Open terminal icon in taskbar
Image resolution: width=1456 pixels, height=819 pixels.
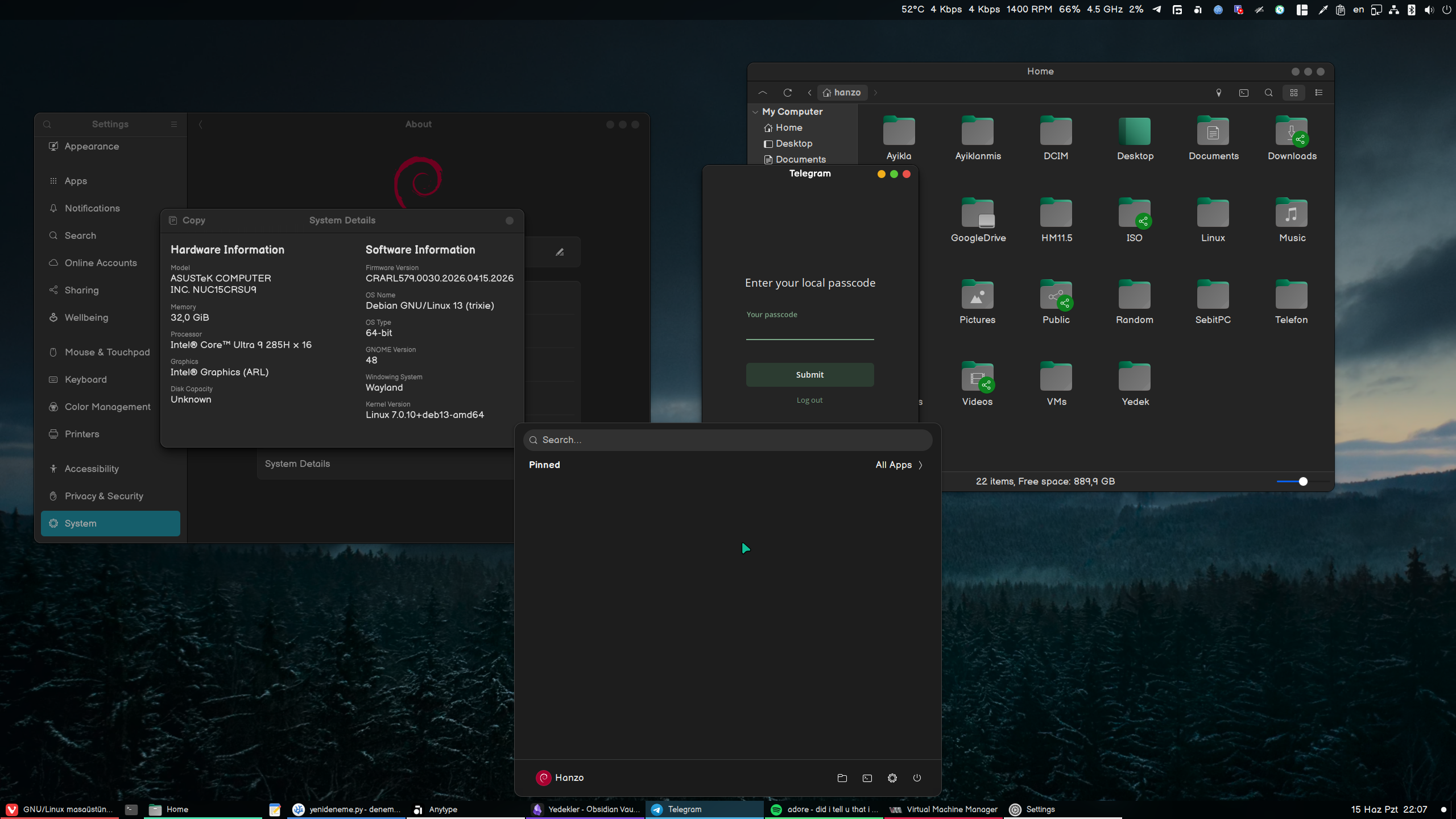pos(131,809)
